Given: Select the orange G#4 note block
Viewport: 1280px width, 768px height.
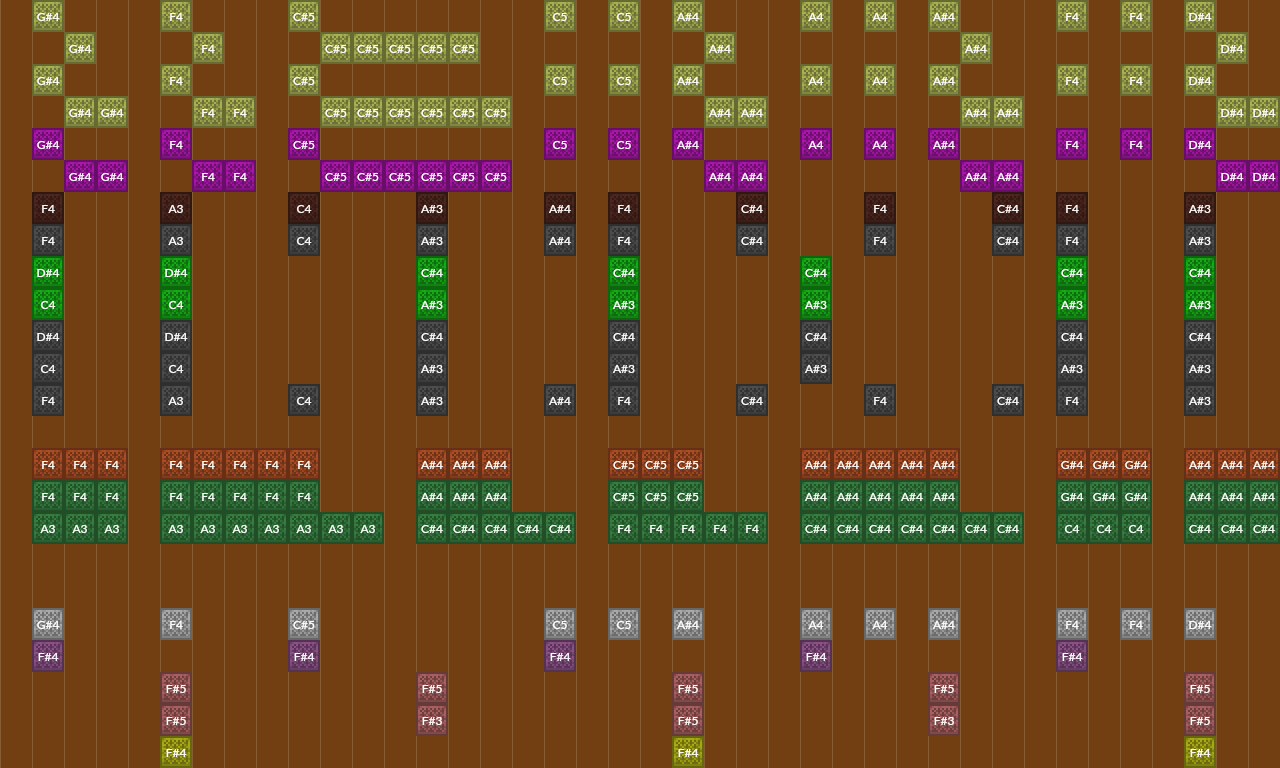Looking at the screenshot, I should [x=1072, y=464].
